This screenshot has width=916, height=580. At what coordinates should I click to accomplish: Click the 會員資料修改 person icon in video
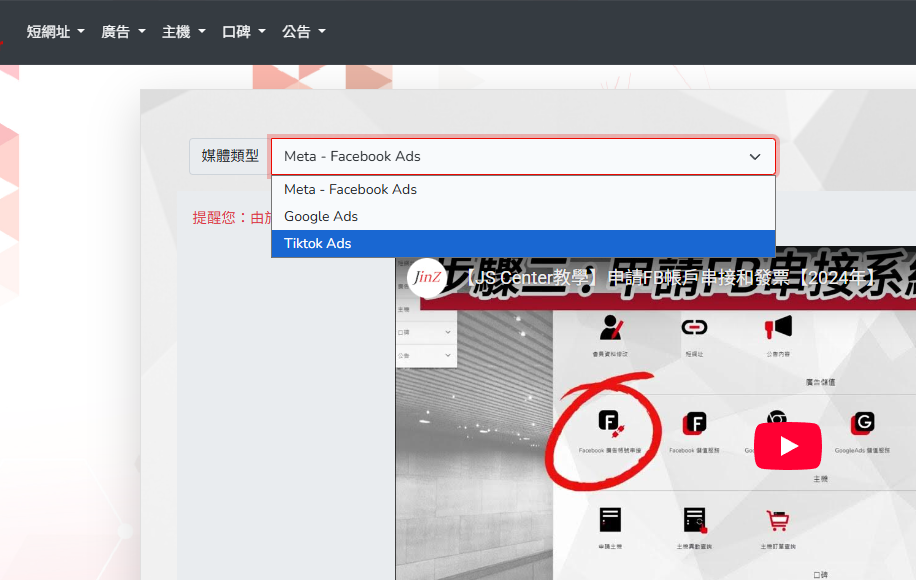click(610, 327)
